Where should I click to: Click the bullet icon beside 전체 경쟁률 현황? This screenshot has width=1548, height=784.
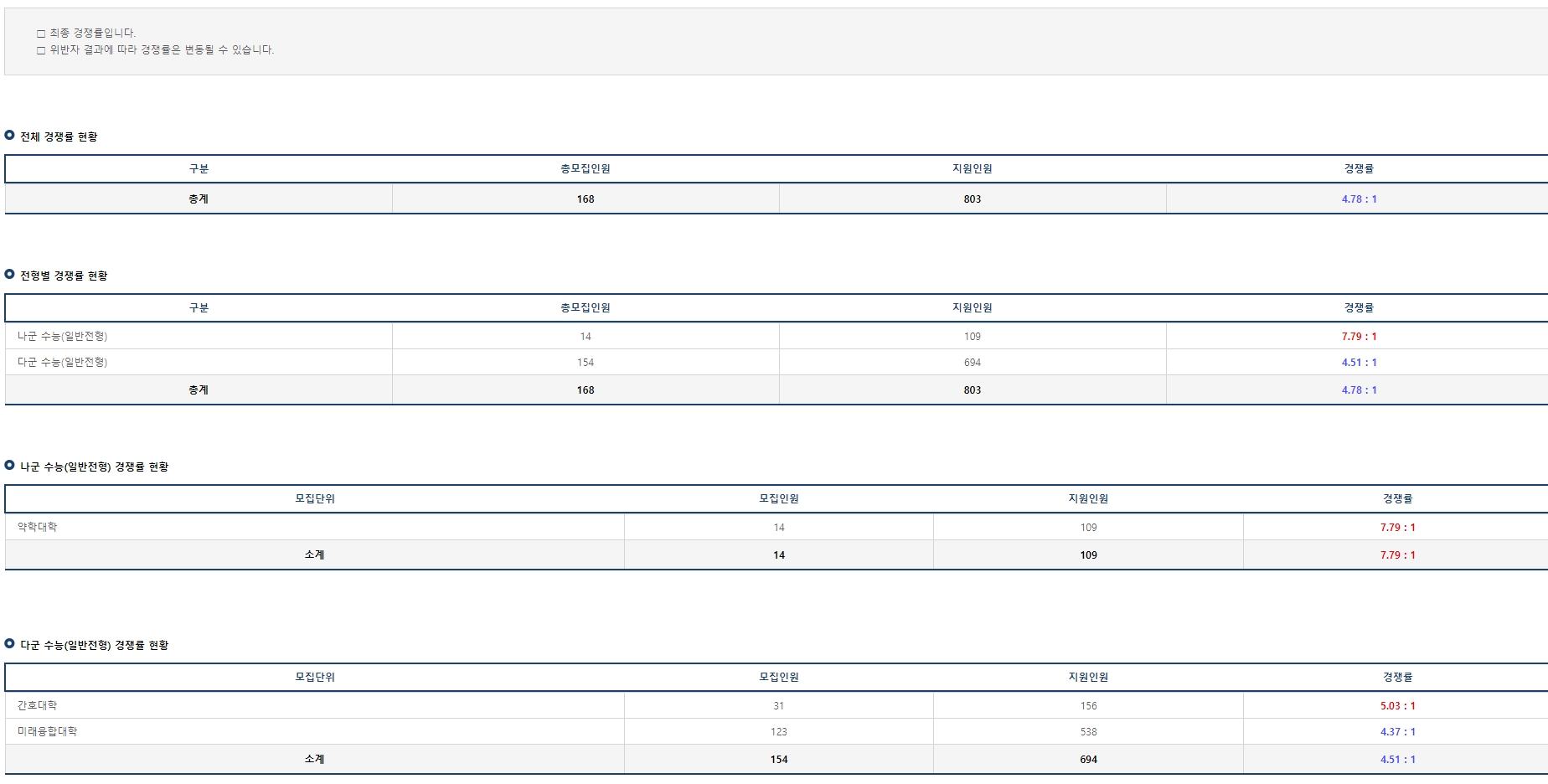click(10, 136)
